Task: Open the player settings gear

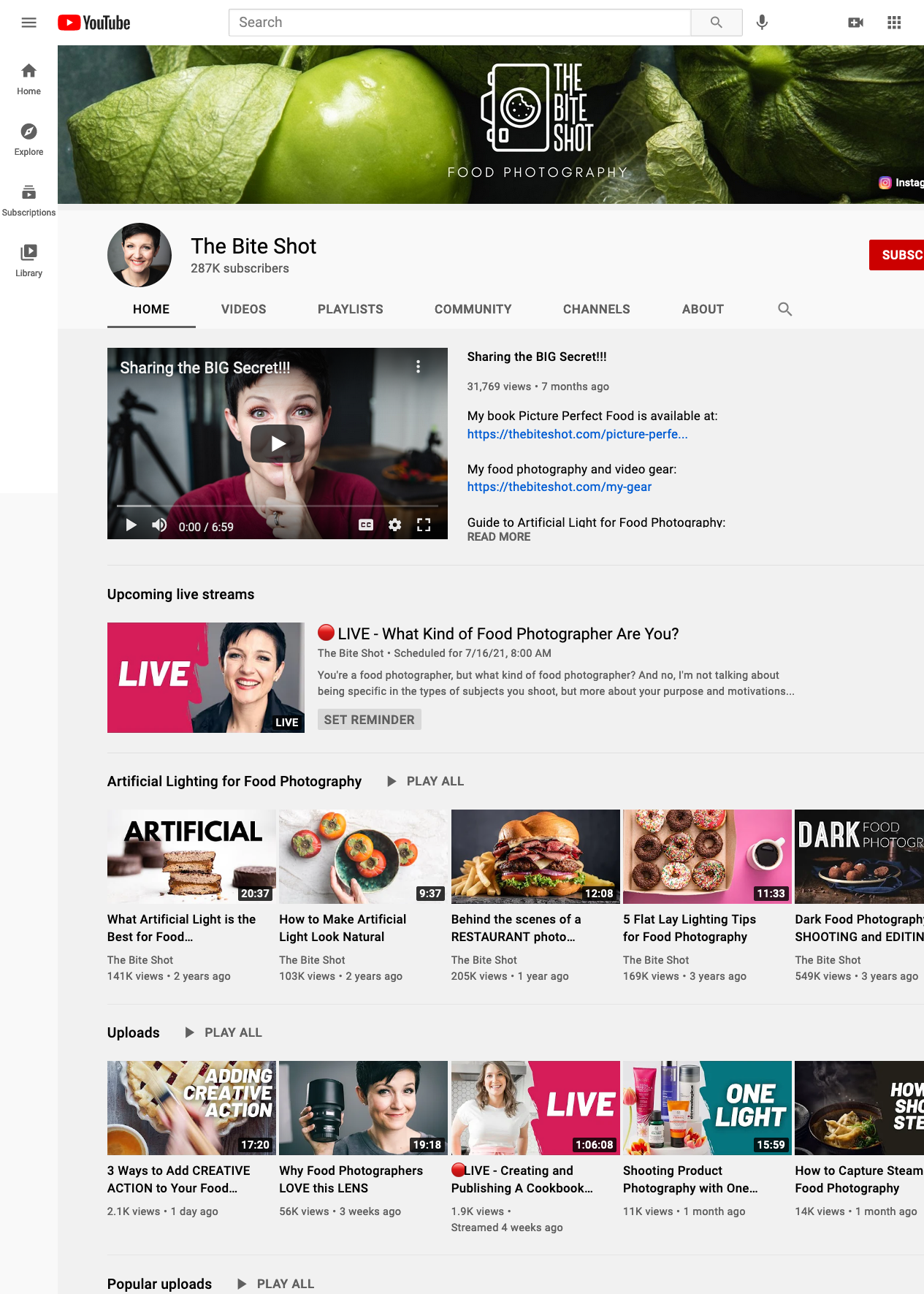Action: [x=395, y=525]
